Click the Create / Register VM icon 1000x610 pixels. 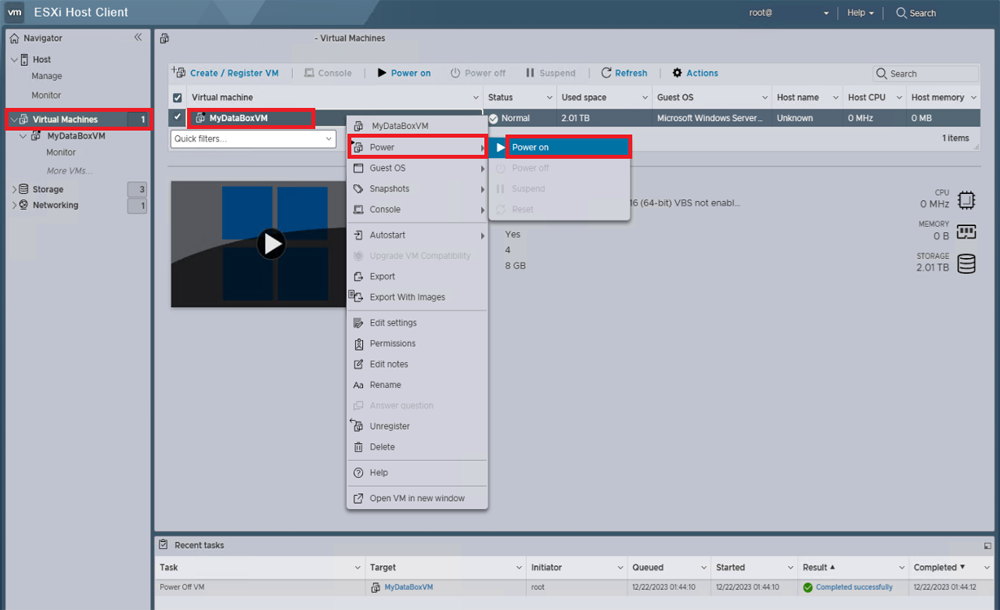pos(179,73)
